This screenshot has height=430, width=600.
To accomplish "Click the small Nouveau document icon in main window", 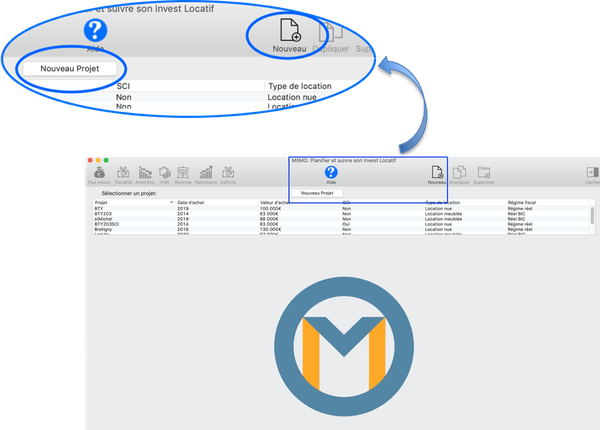I will (437, 173).
